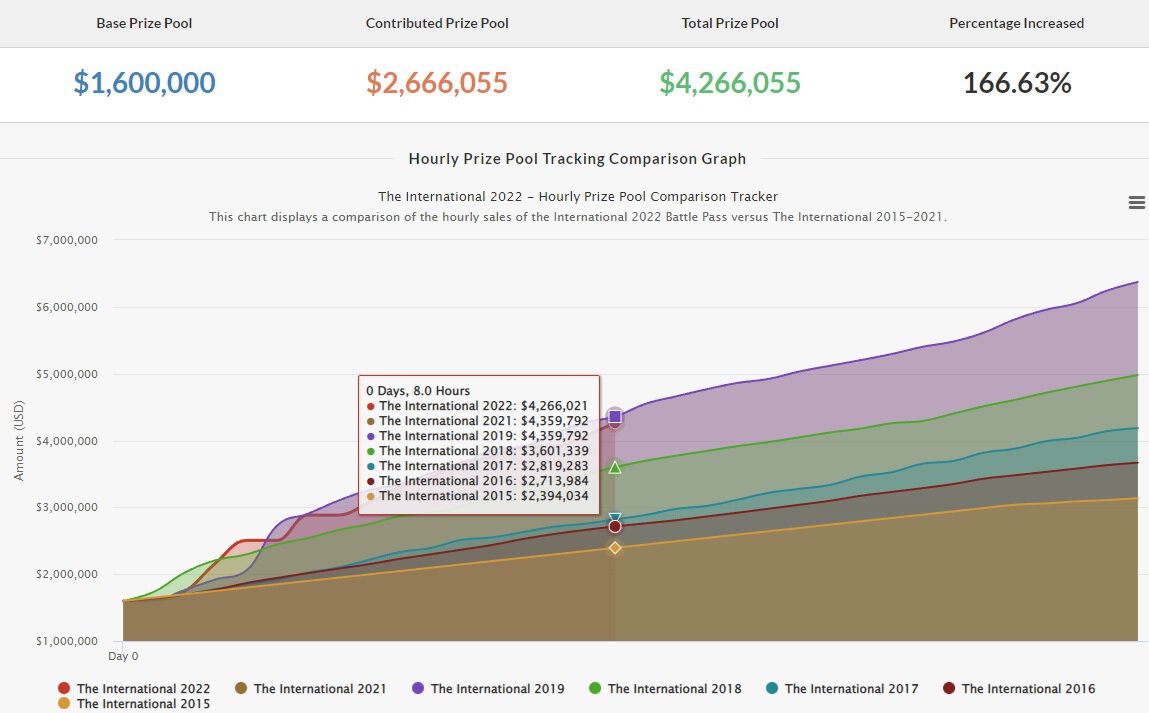Click the dark red circle 2016 marker
Image resolution: width=1149 pixels, height=713 pixels.
click(x=615, y=527)
